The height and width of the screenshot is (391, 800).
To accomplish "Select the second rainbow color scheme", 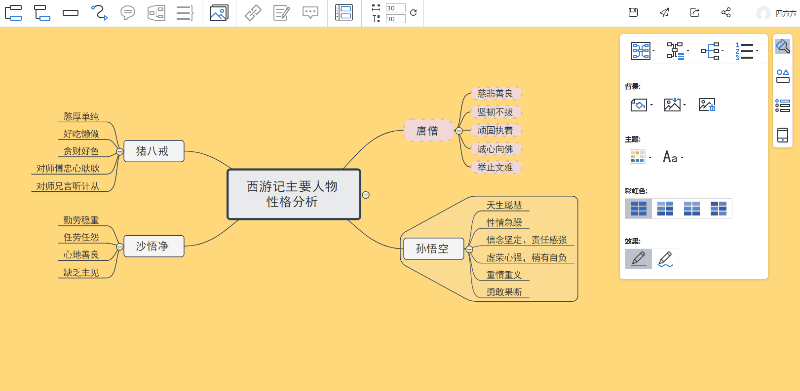I will [665, 208].
